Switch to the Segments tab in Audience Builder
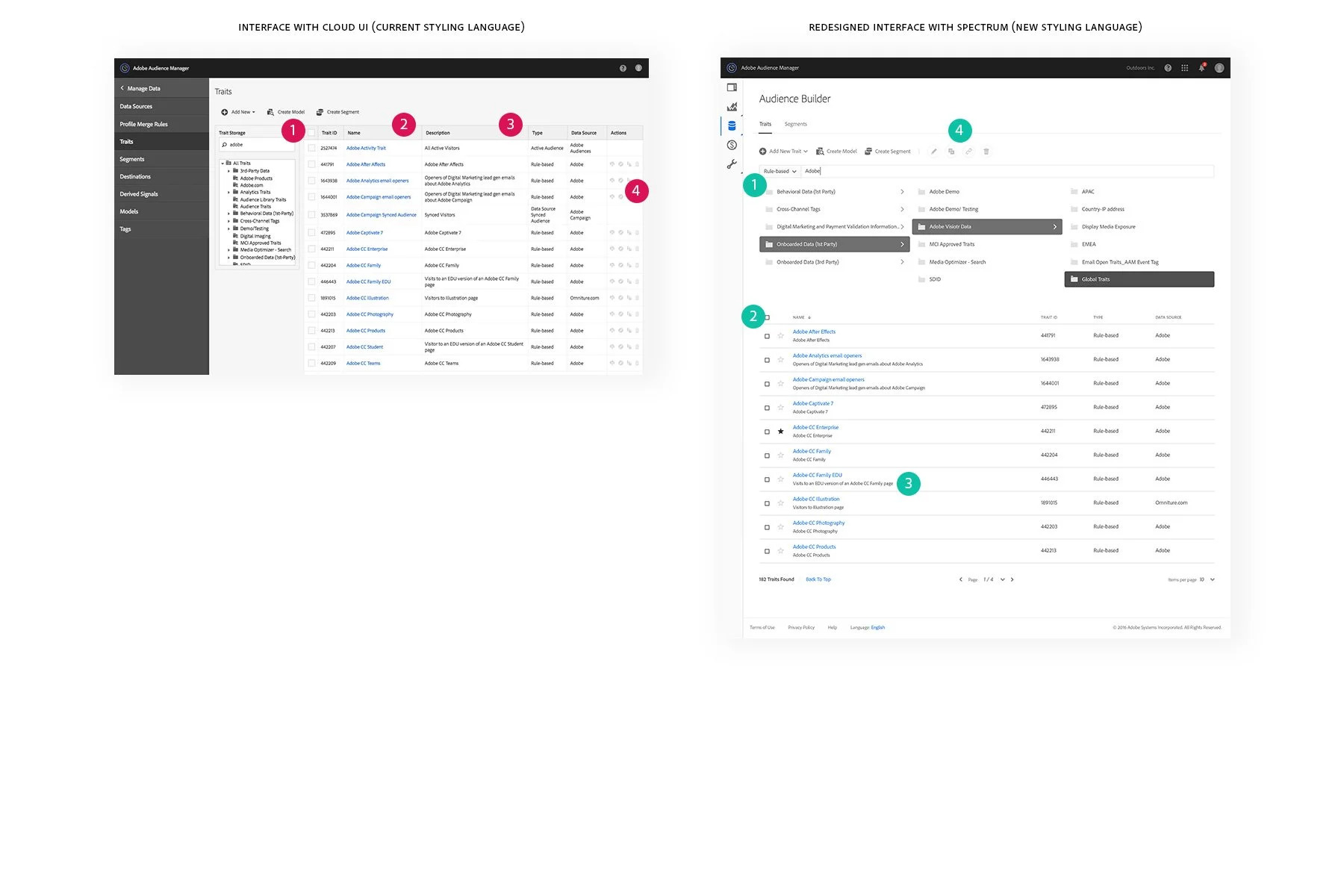This screenshot has height=896, width=1344. pos(795,124)
